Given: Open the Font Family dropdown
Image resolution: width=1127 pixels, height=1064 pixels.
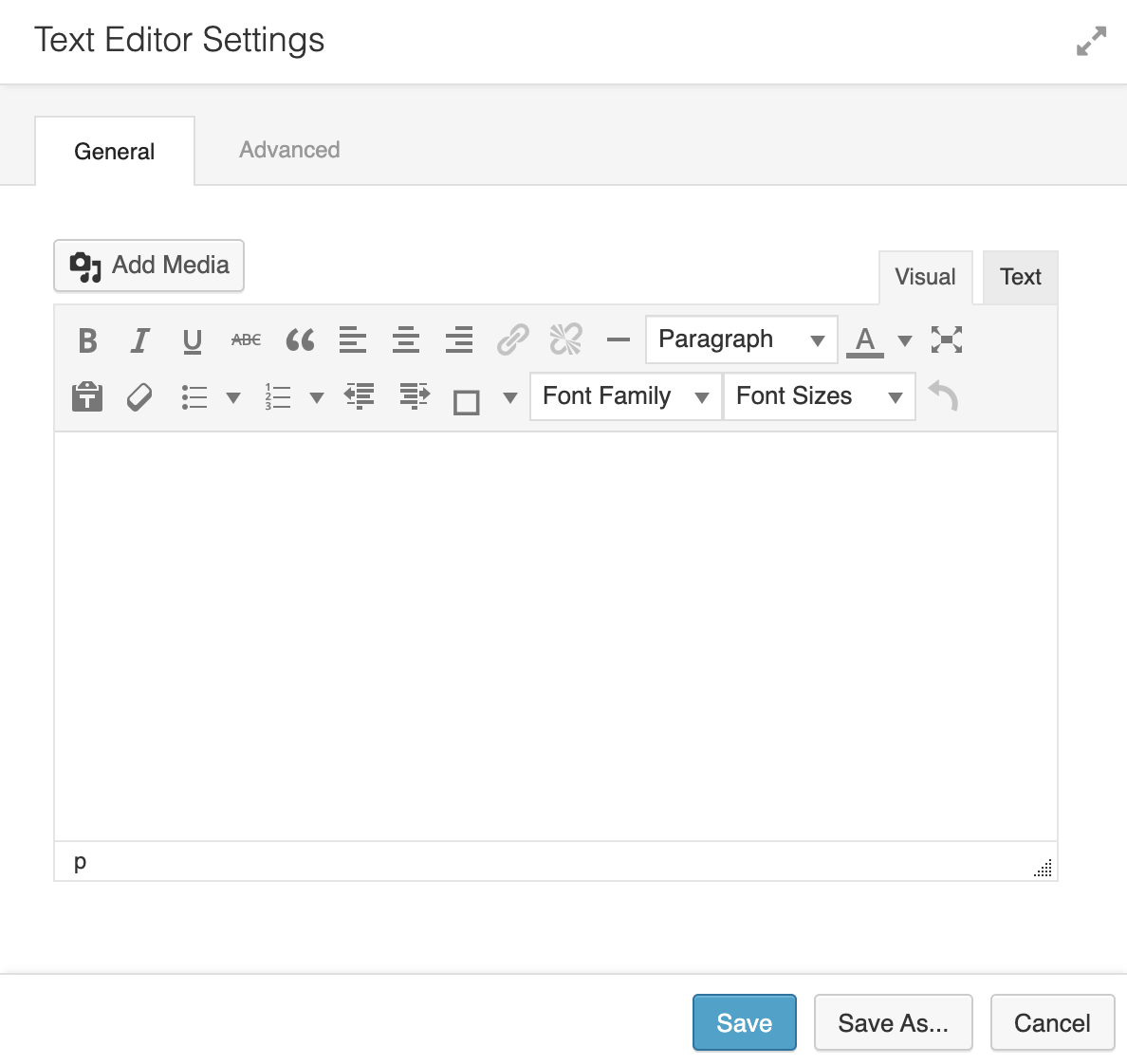Looking at the screenshot, I should [625, 396].
